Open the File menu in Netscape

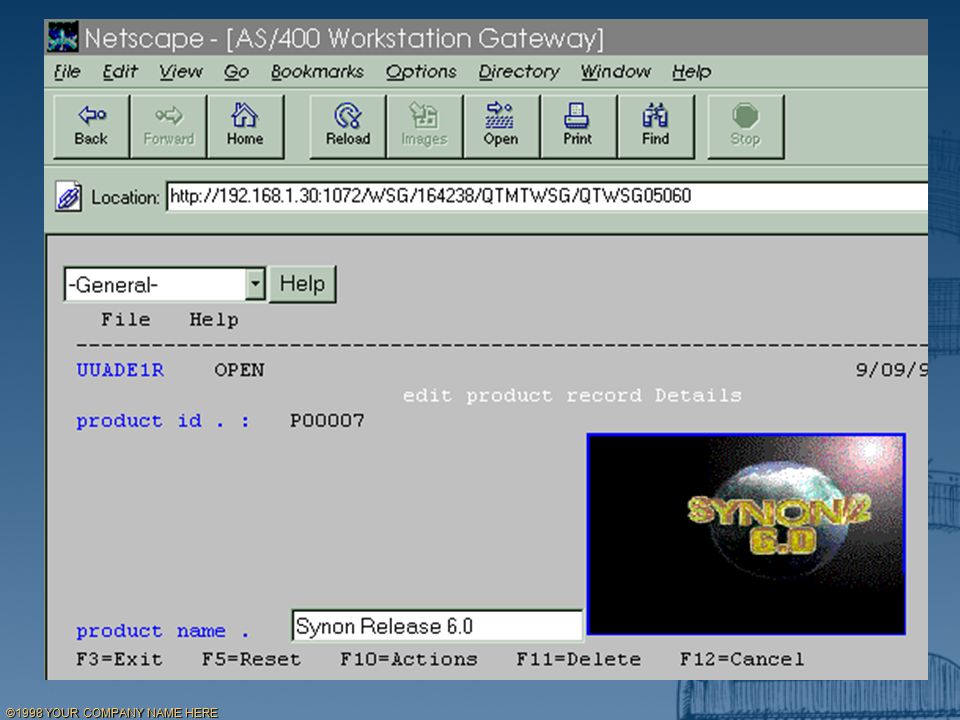tap(67, 72)
